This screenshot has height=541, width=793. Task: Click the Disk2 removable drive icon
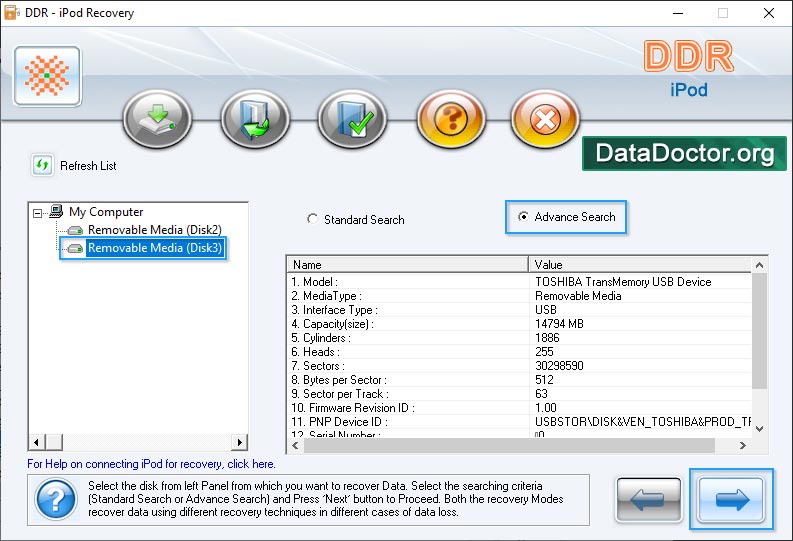(75, 231)
